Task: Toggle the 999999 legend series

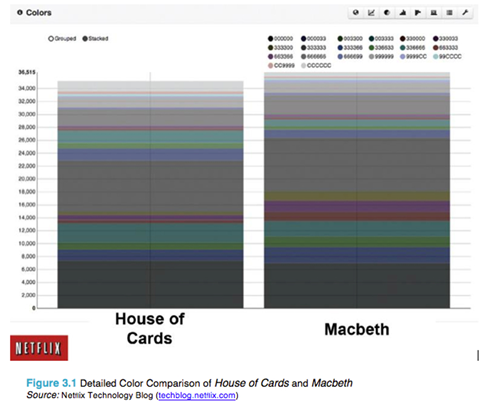Action: 381,57
